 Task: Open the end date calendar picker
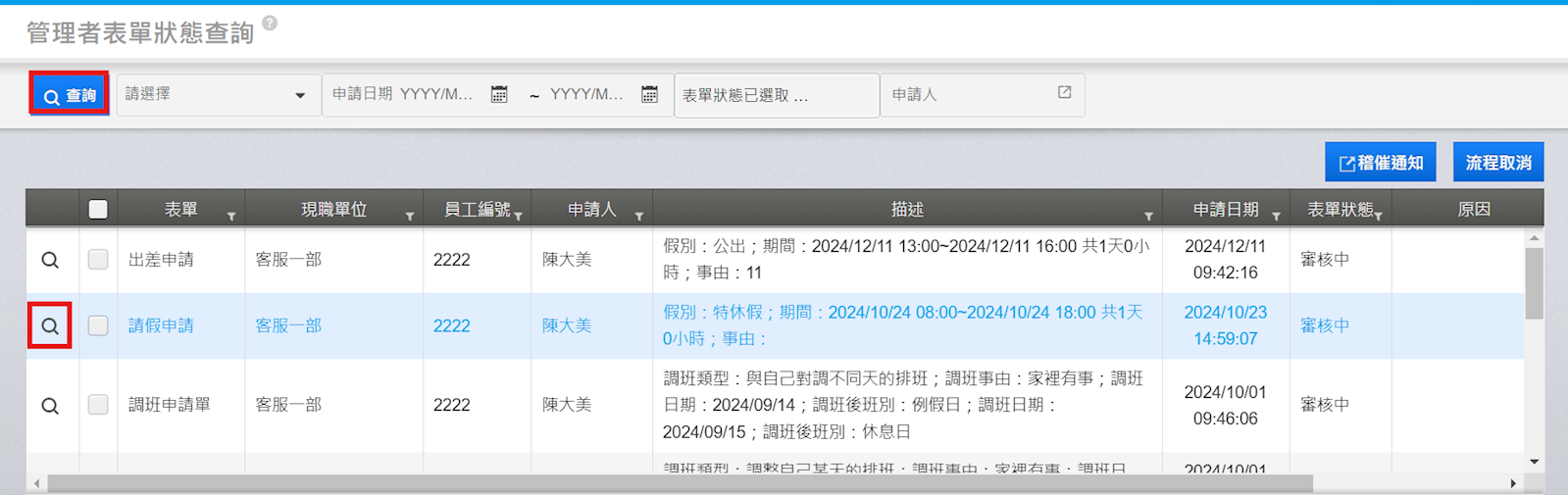coord(649,94)
